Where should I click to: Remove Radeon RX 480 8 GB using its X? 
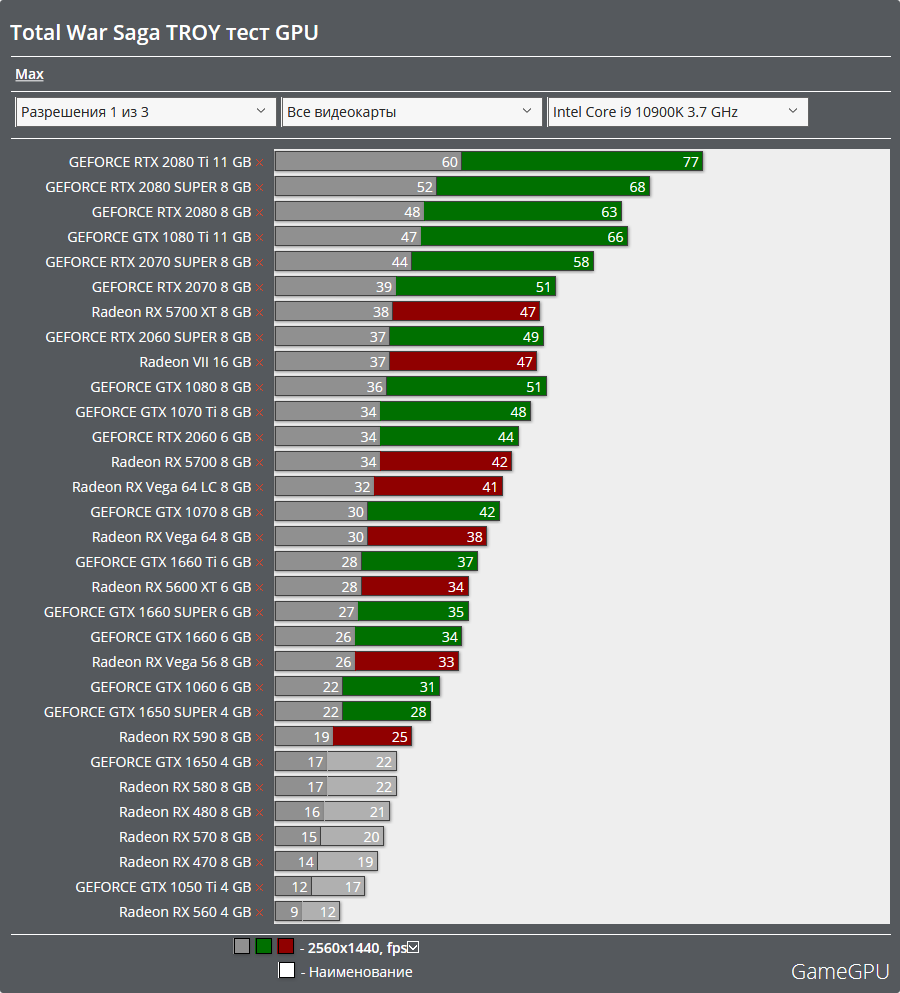tap(260, 813)
